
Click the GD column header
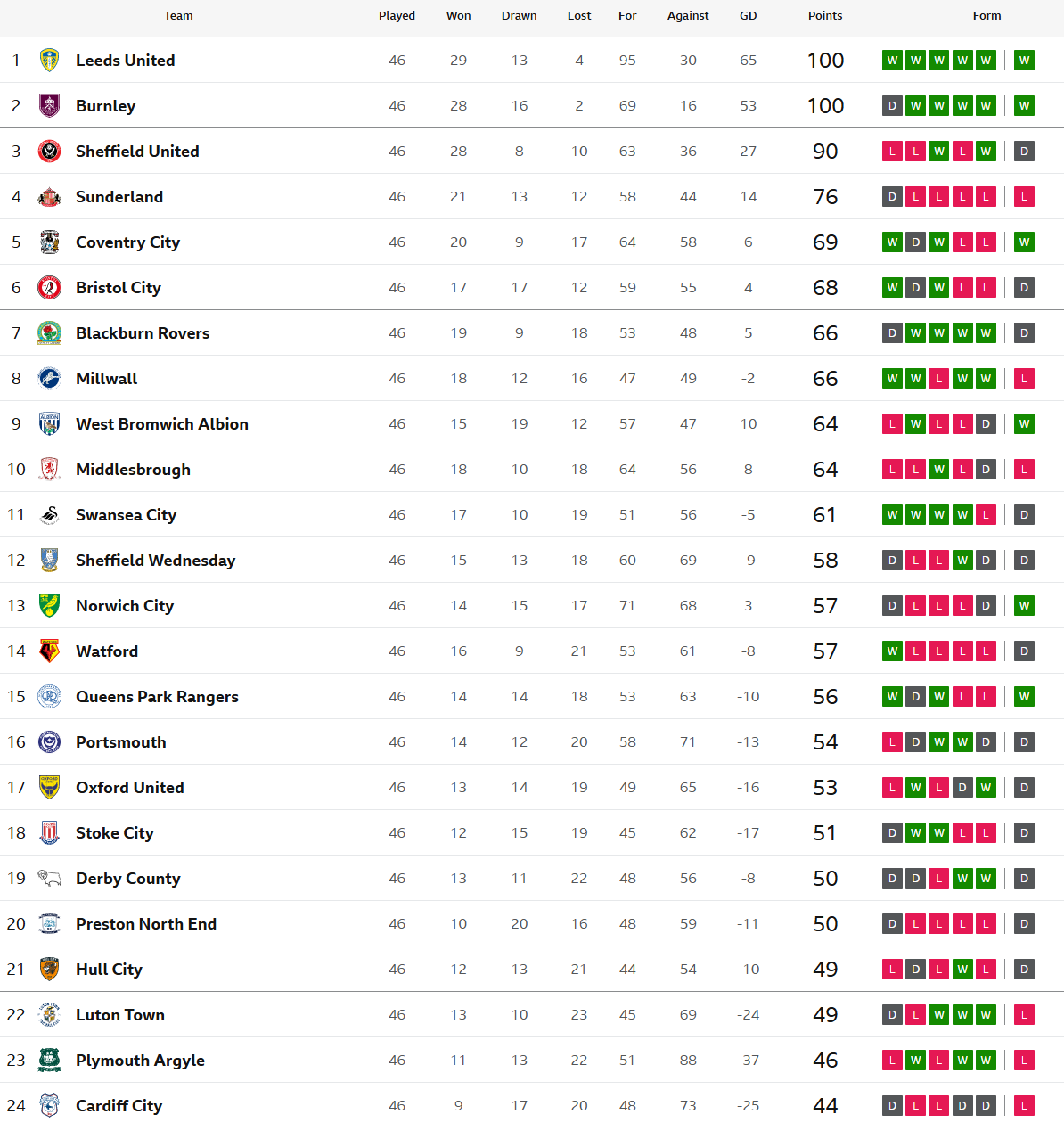pos(749,16)
